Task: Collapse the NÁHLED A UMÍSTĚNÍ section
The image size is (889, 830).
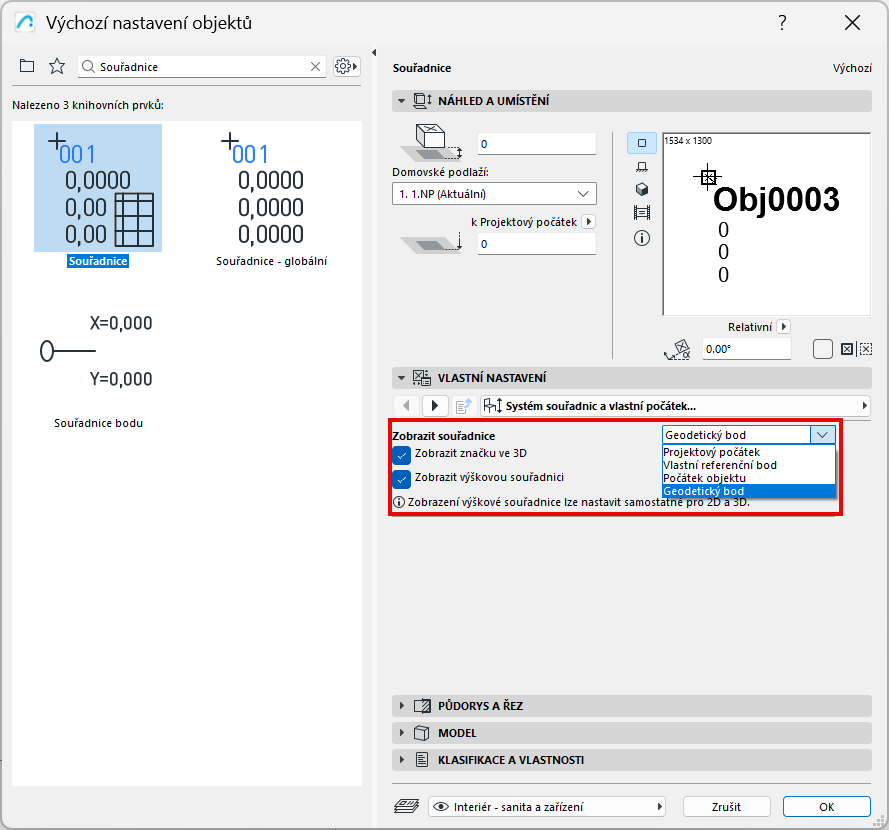Action: (x=401, y=101)
